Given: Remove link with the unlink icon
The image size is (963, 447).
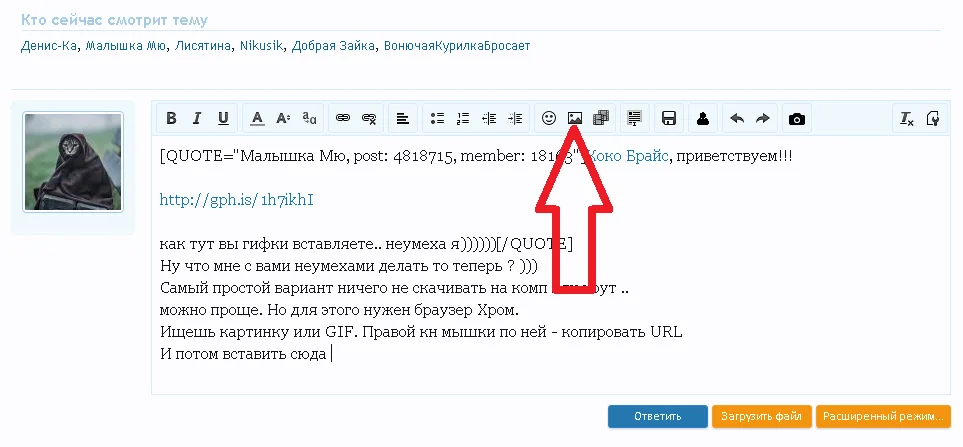Looking at the screenshot, I should [x=369, y=119].
